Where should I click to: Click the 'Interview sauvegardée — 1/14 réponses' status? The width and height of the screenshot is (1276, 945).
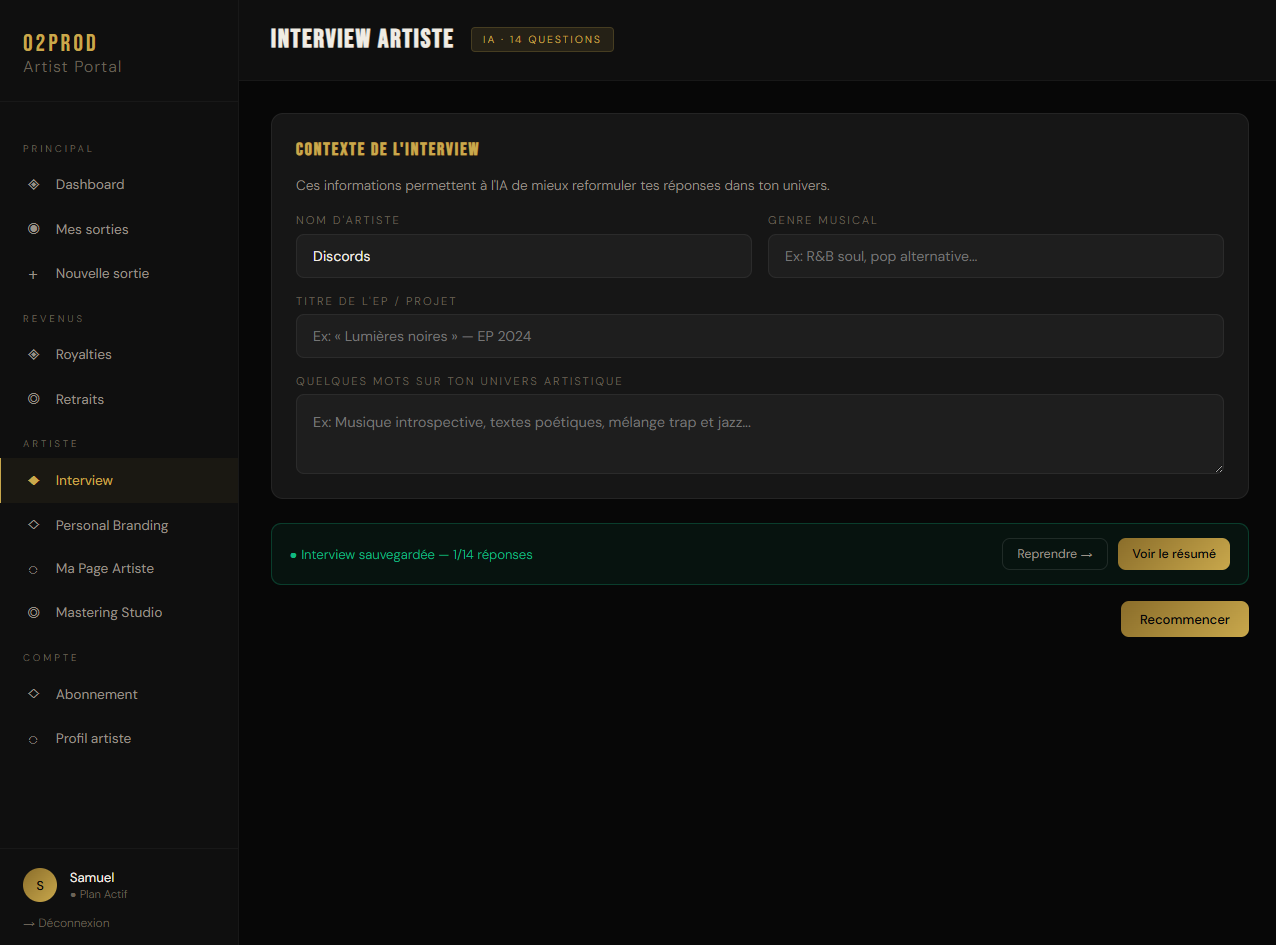[x=411, y=555]
